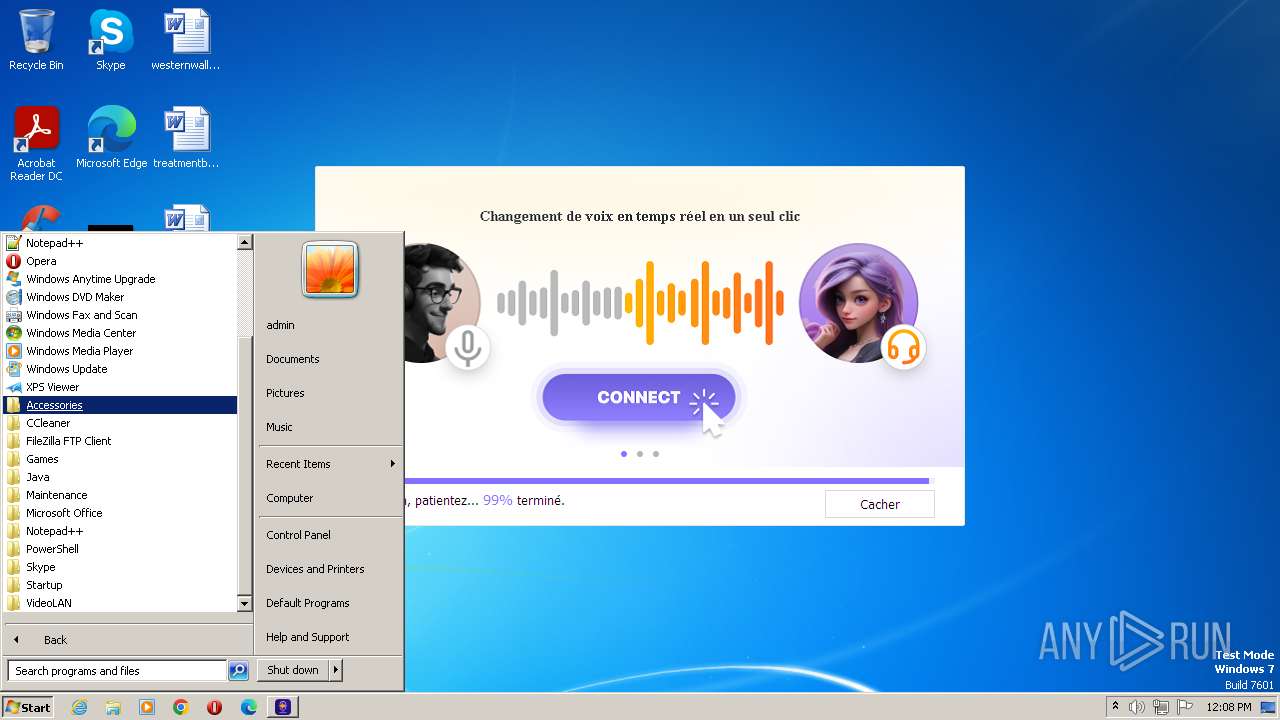Show hidden system tray icons
This screenshot has width=1280, height=720.
[1115, 707]
